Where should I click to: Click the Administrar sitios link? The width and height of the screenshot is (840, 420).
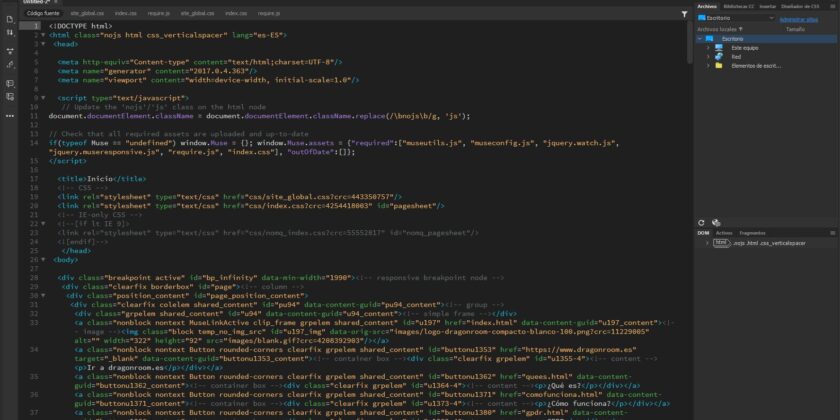click(799, 19)
